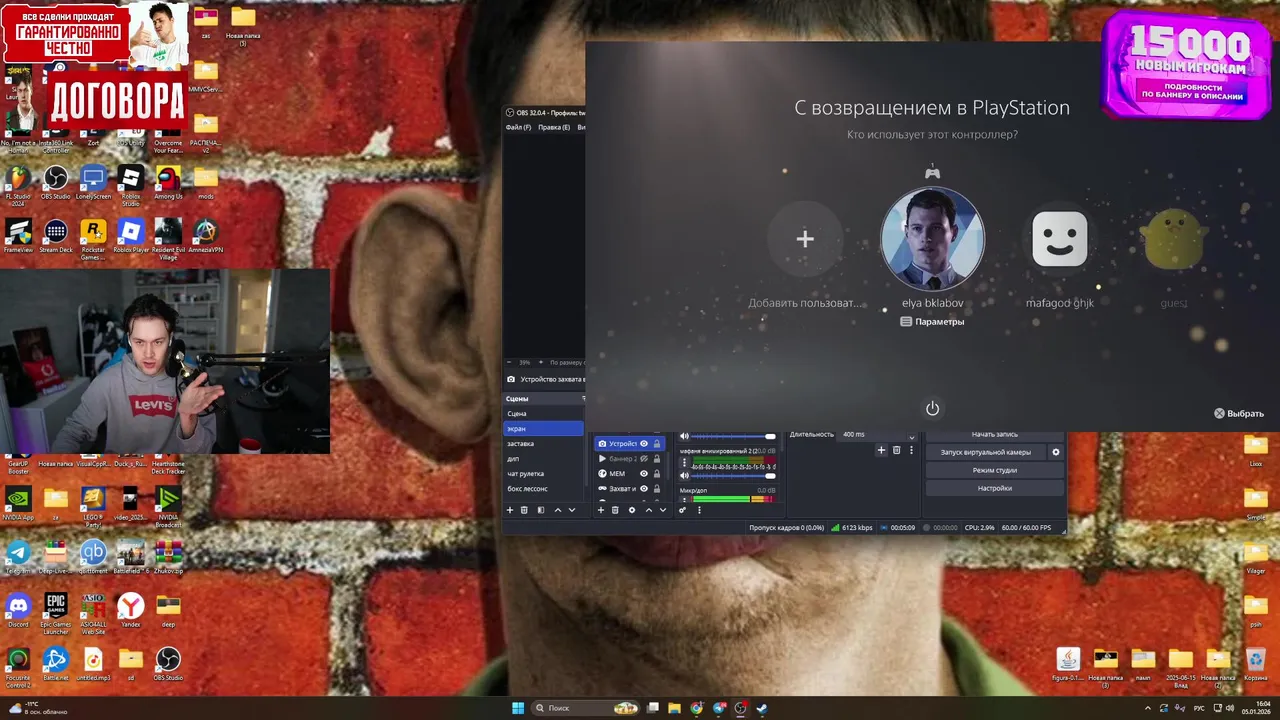1280x720 pixels.
Task: Unlock the МЕМ source lock icon
Action: pos(656,473)
